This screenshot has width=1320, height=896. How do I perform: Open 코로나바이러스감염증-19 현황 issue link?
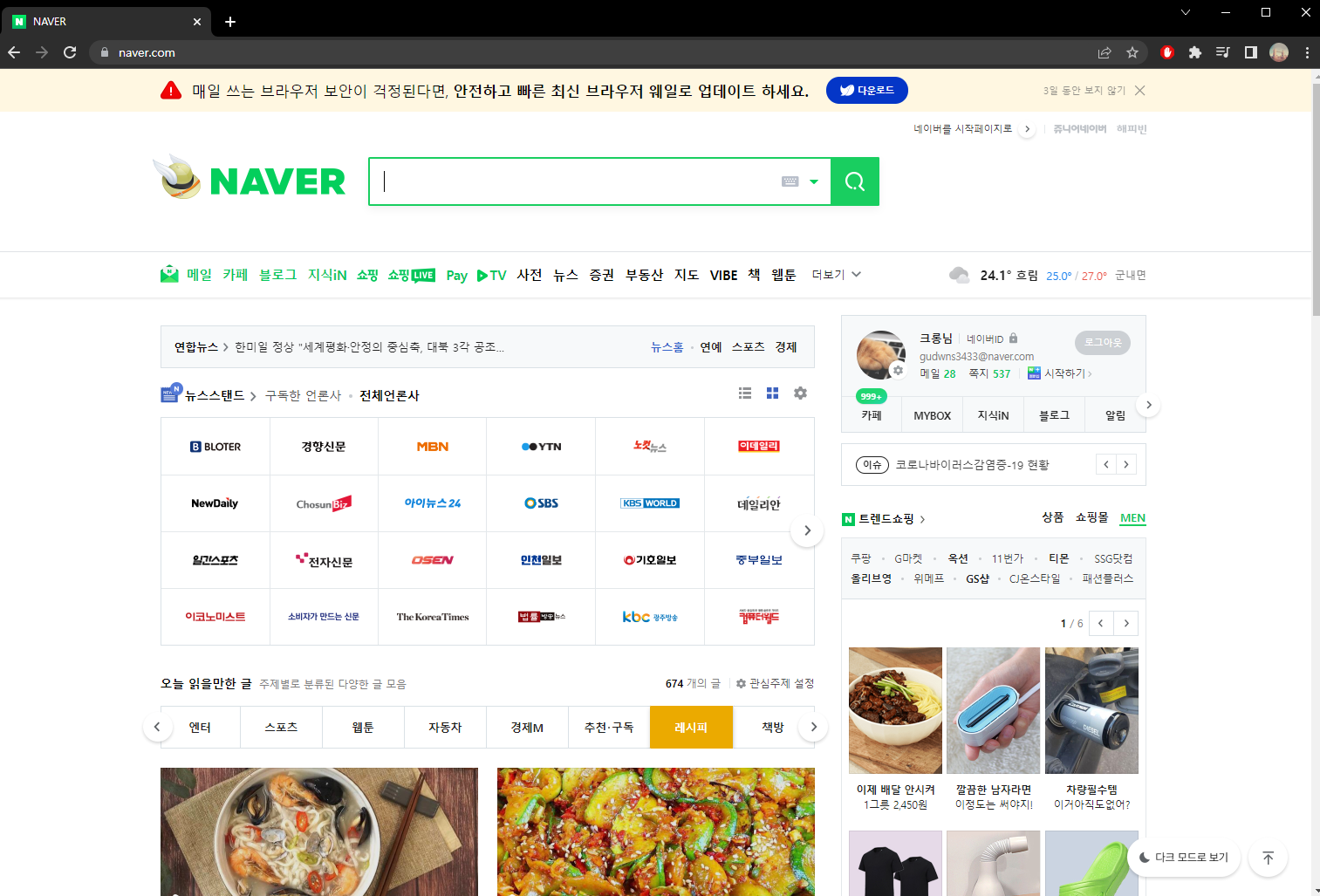click(x=972, y=465)
